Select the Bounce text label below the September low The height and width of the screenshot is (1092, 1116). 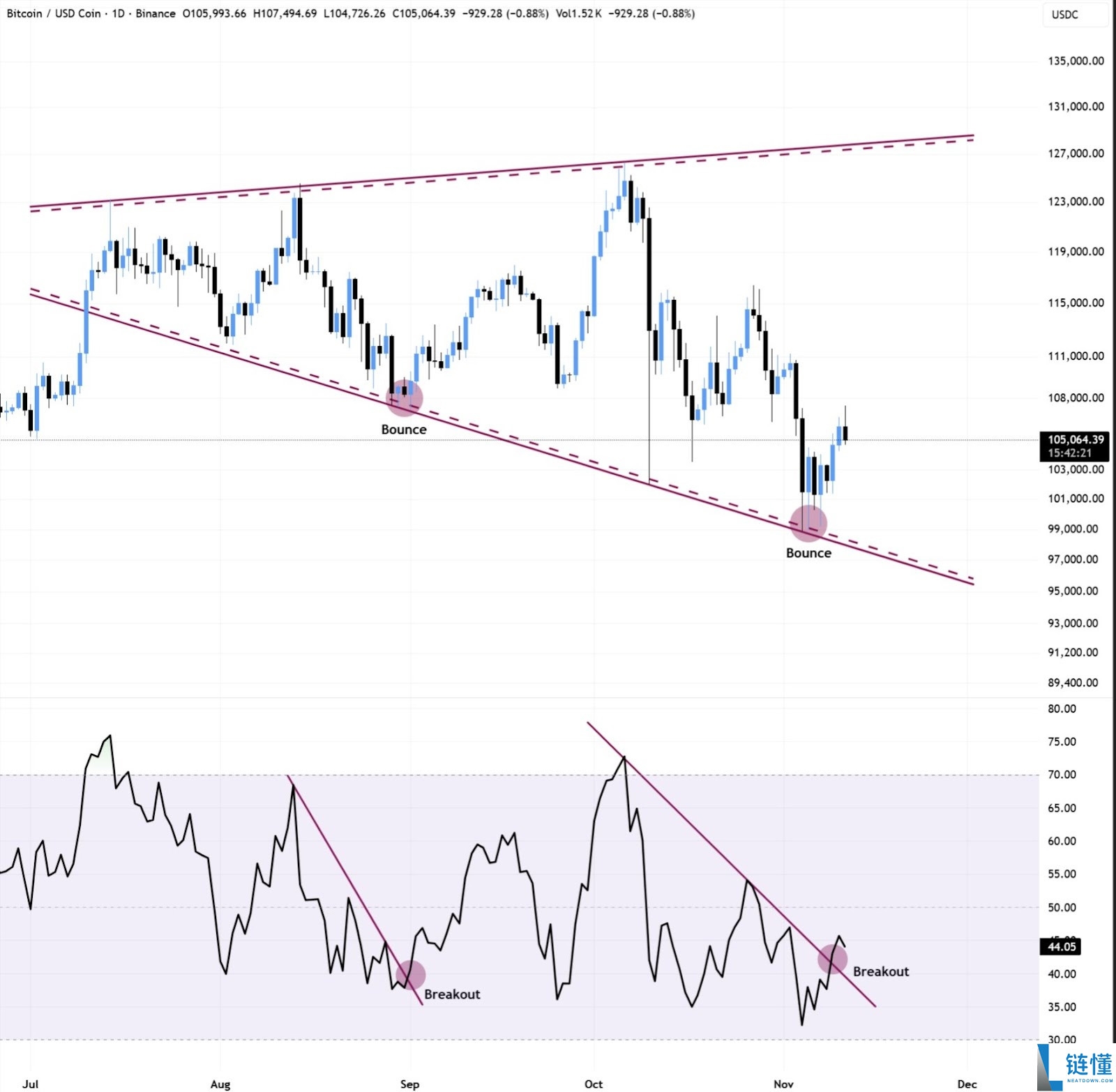pyautogui.click(x=404, y=430)
